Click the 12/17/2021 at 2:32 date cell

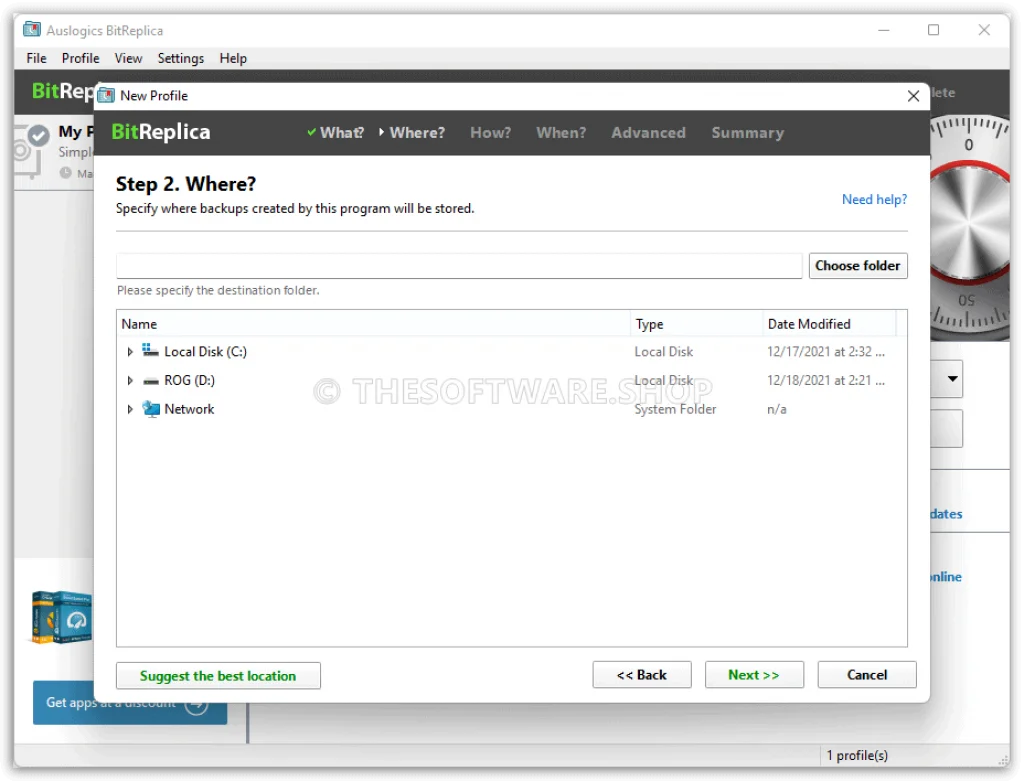(825, 352)
